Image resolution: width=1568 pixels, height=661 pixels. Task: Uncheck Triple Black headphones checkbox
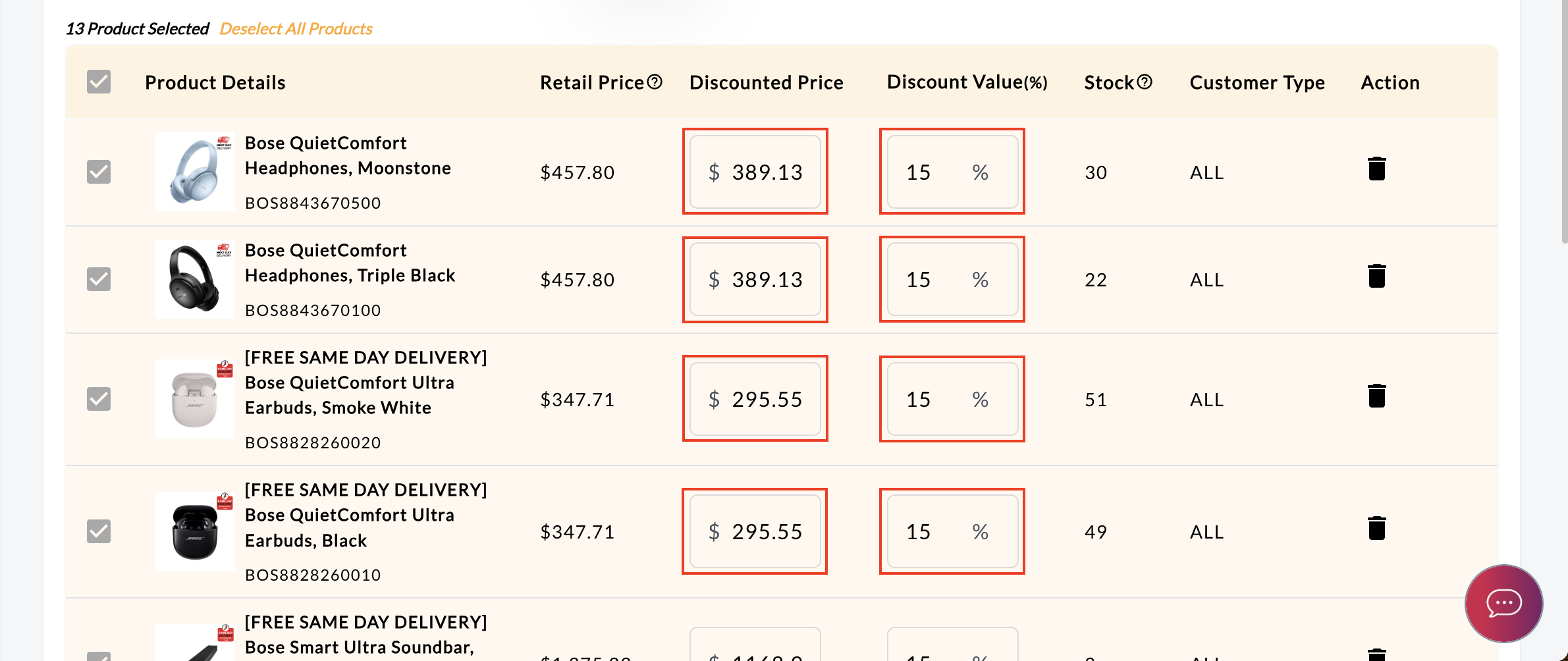(99, 279)
